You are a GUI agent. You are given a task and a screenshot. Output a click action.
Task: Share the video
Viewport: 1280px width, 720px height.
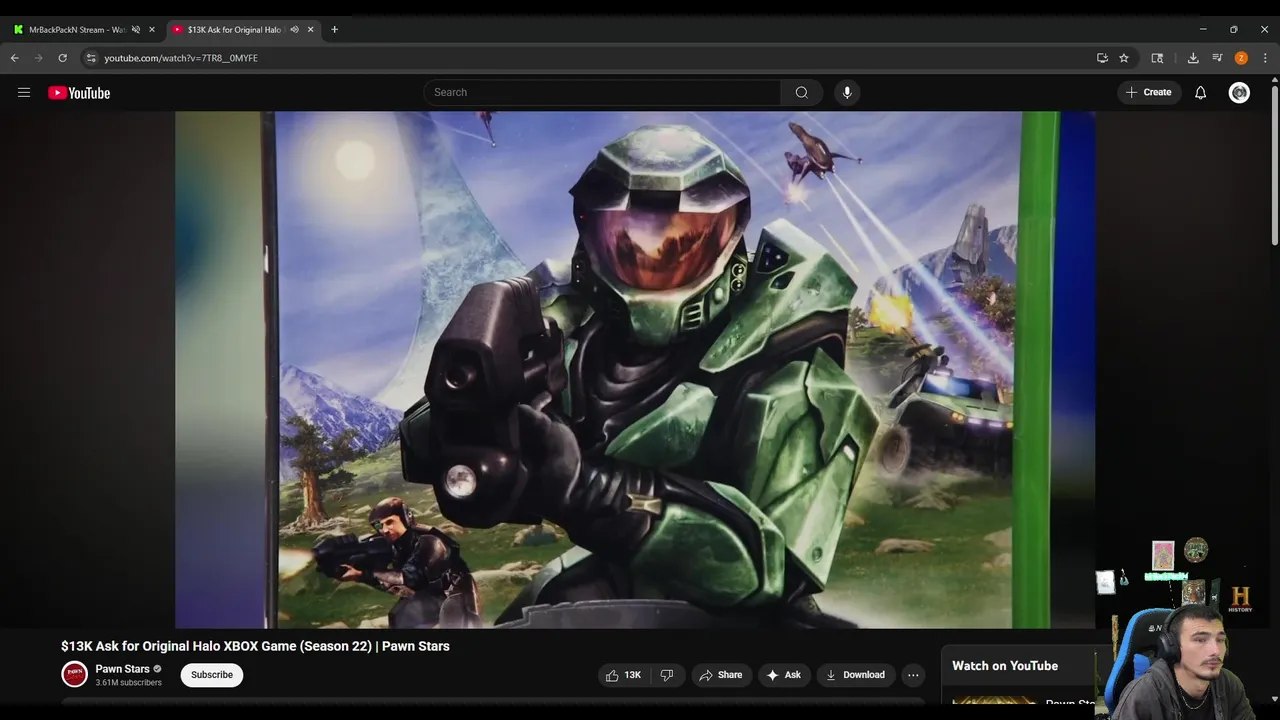point(720,675)
